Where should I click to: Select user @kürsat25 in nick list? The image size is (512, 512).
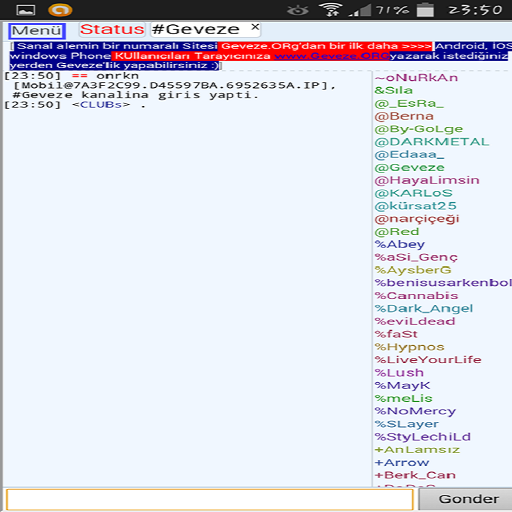415,206
